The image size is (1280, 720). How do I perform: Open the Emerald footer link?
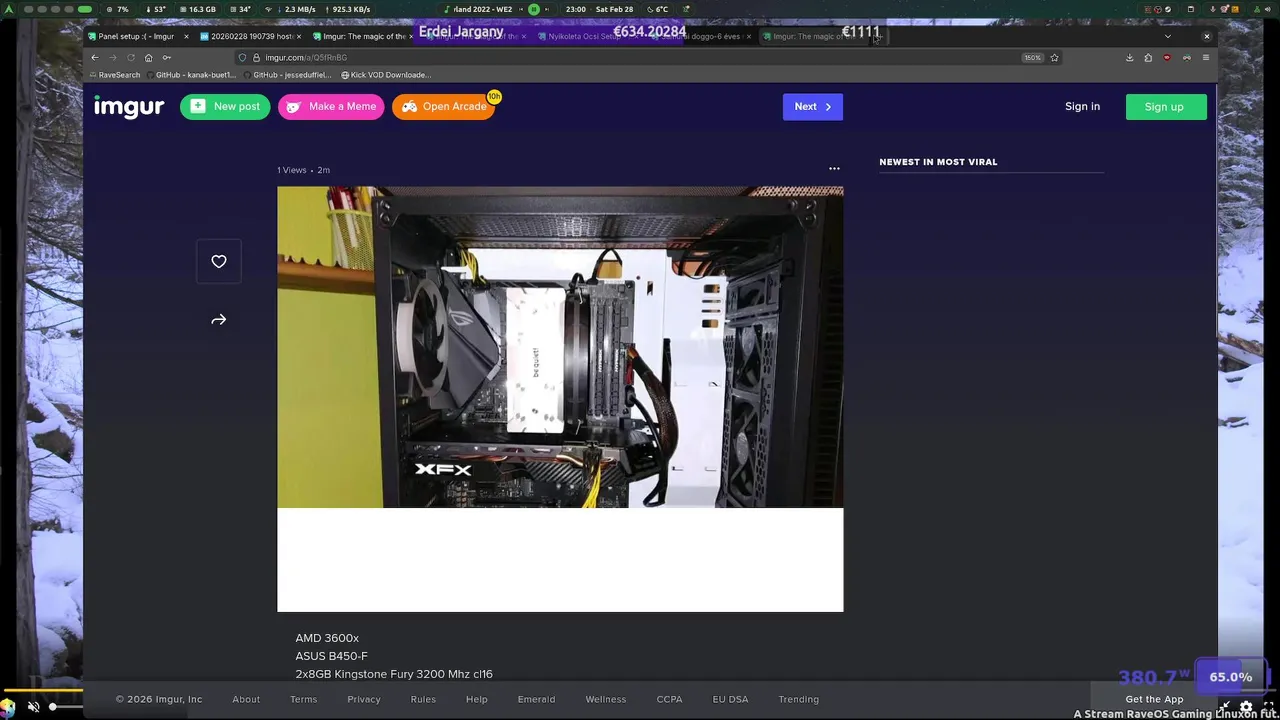[536, 699]
